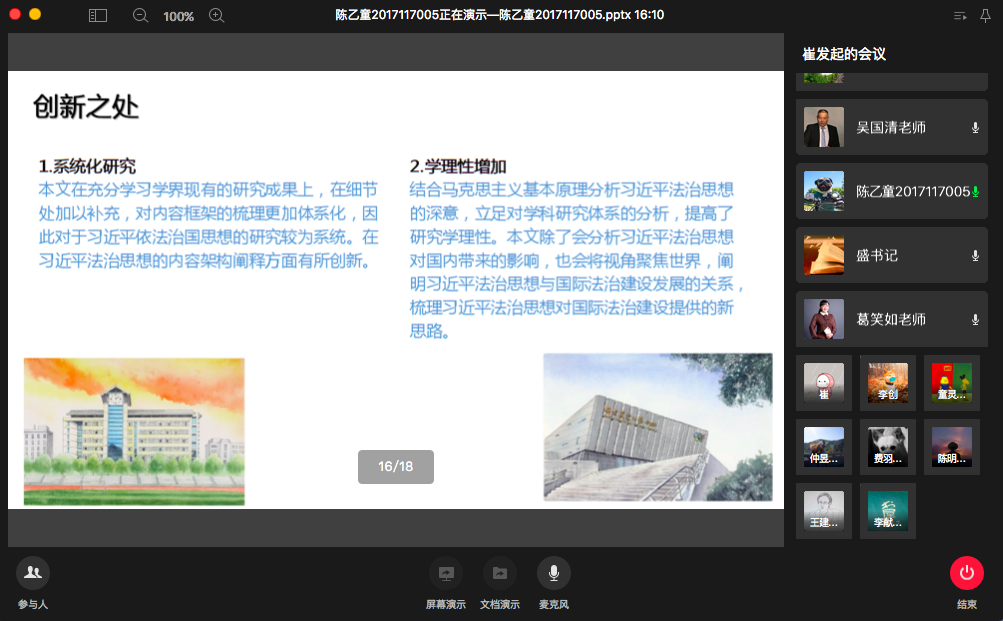
Task: Open 文档演示 document presentation
Action: click(x=500, y=573)
